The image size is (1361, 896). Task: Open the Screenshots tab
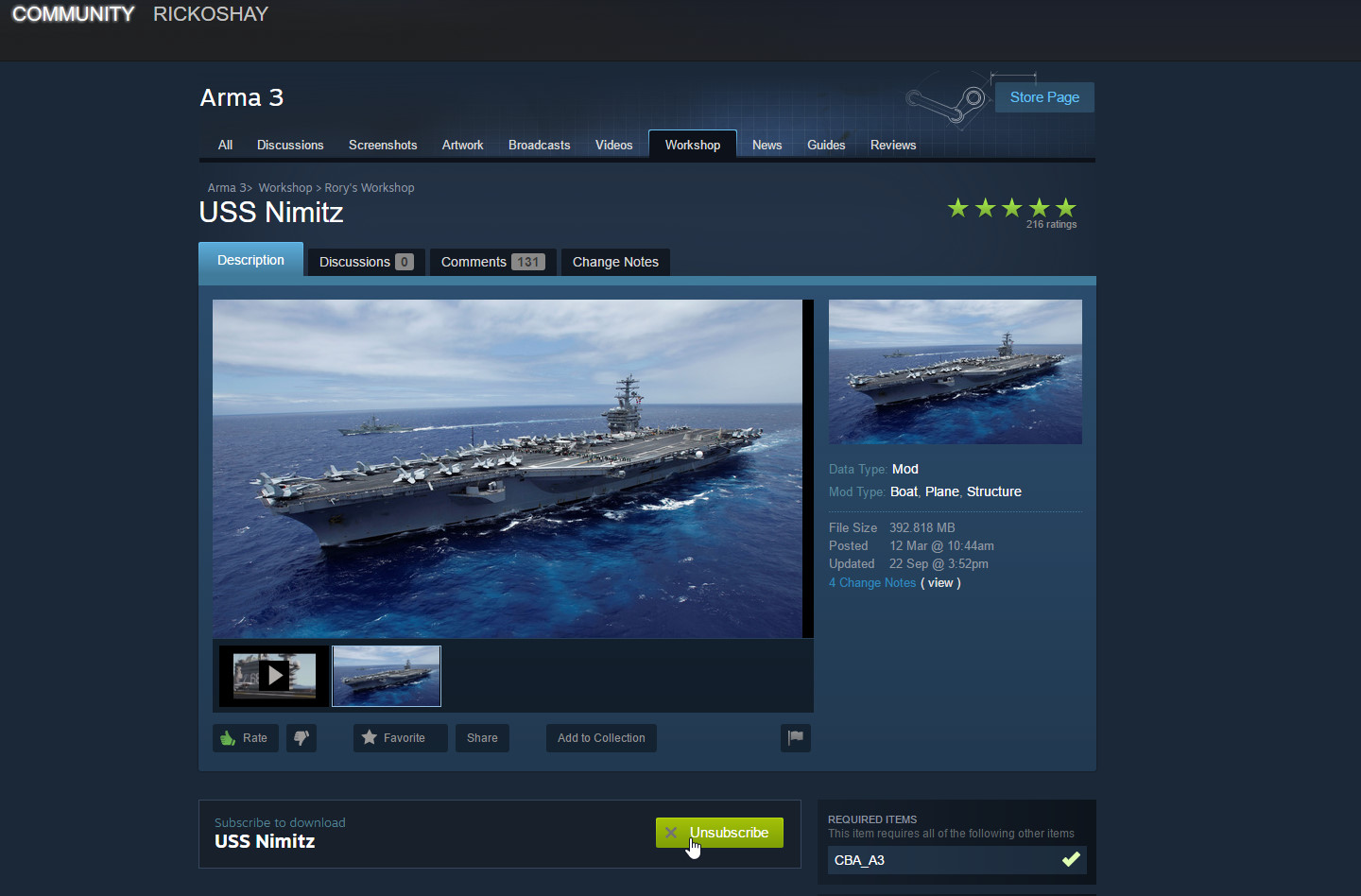[x=383, y=145]
